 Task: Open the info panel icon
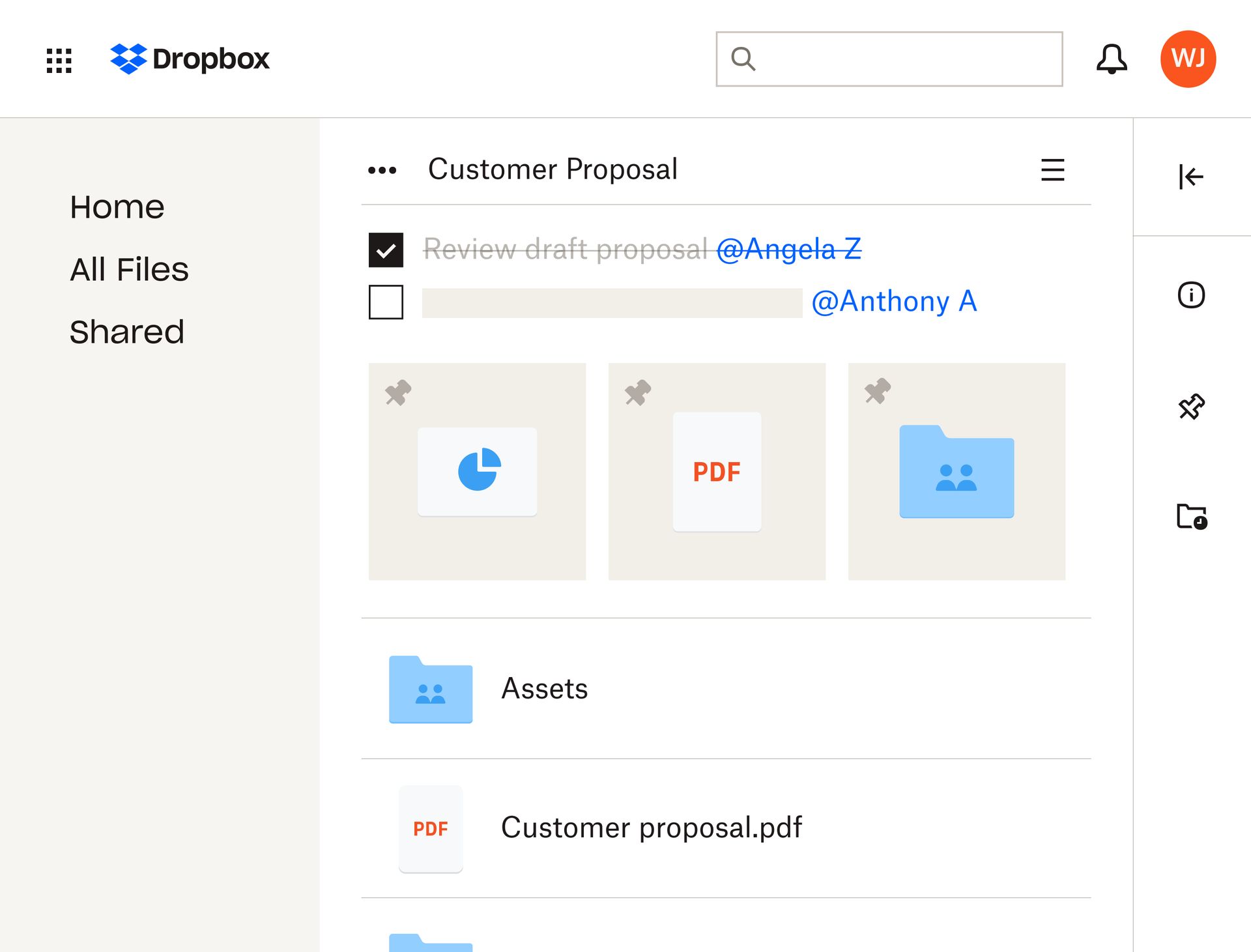1191,295
